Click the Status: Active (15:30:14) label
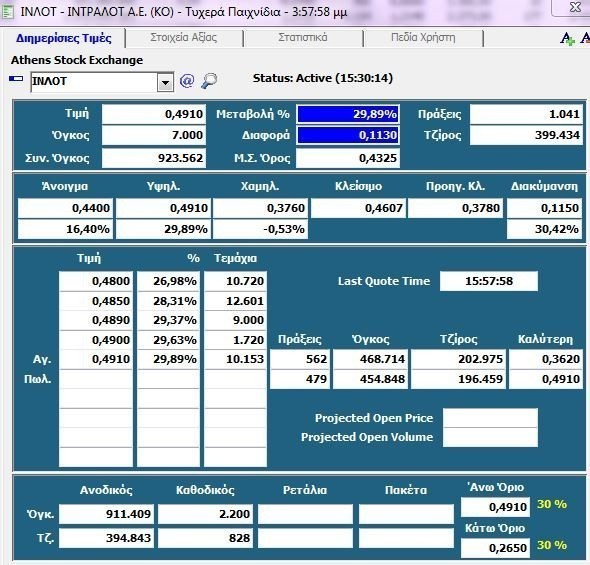 (x=323, y=78)
